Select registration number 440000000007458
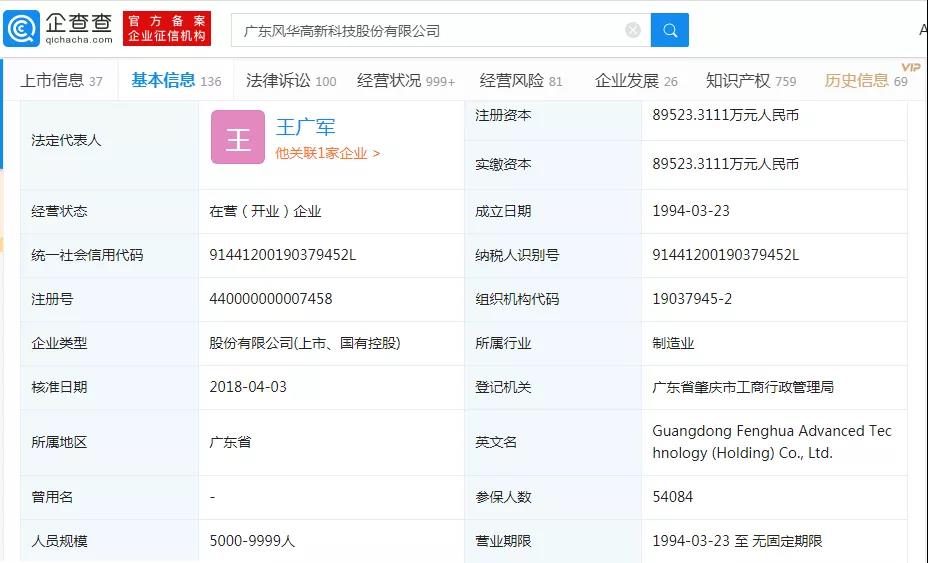This screenshot has width=928, height=563. [271, 299]
